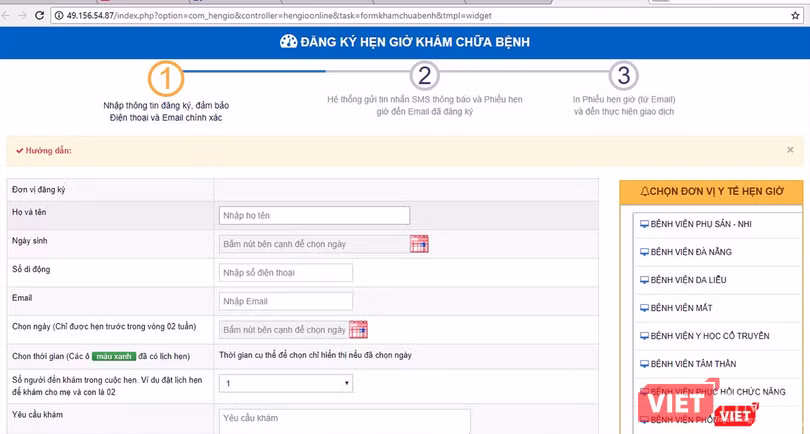Focus the Số di động phone field
This screenshot has width=810, height=434.
tap(285, 272)
